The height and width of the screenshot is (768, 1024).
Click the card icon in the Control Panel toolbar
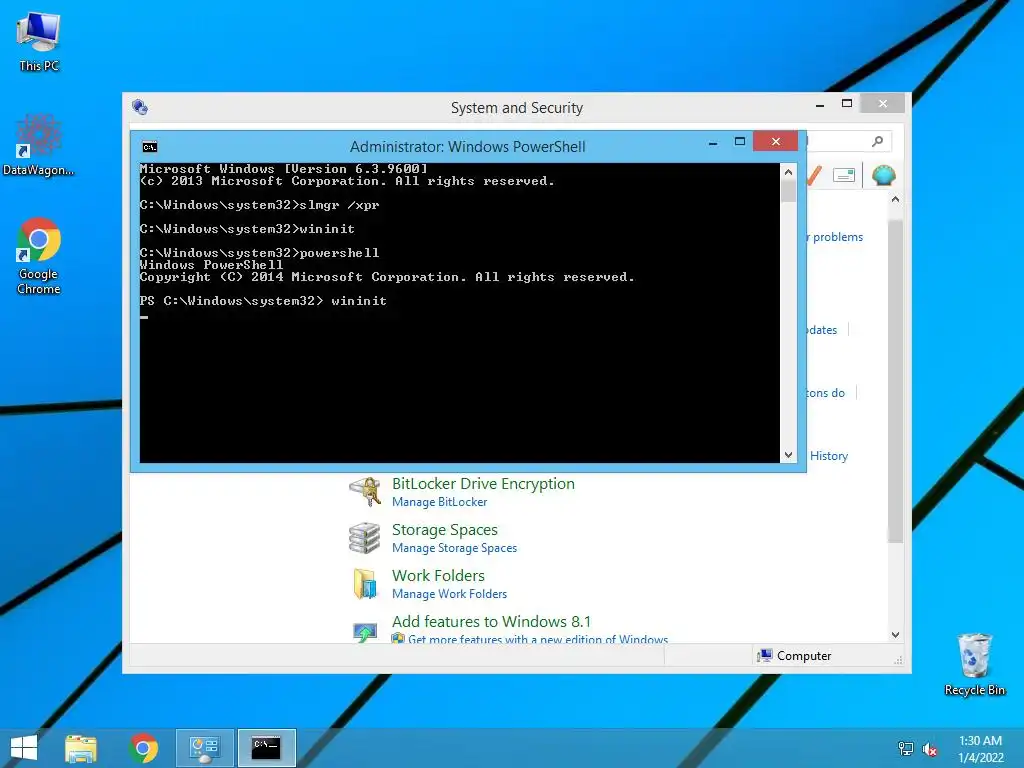click(844, 175)
